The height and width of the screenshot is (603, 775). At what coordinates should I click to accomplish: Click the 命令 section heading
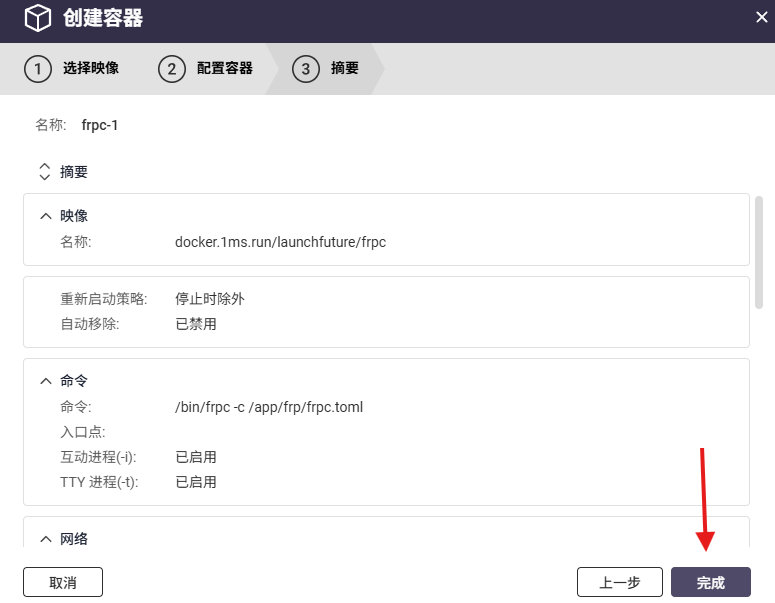74,381
